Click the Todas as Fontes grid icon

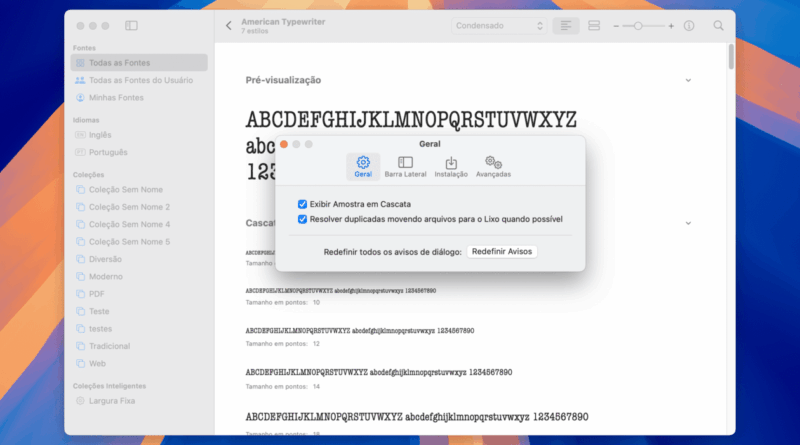click(80, 63)
